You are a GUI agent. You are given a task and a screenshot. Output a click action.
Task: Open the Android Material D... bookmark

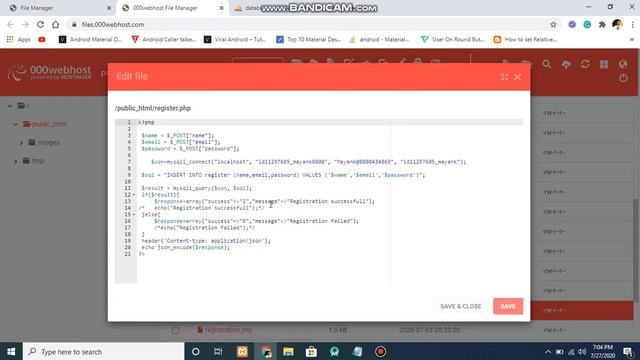click(x=90, y=39)
